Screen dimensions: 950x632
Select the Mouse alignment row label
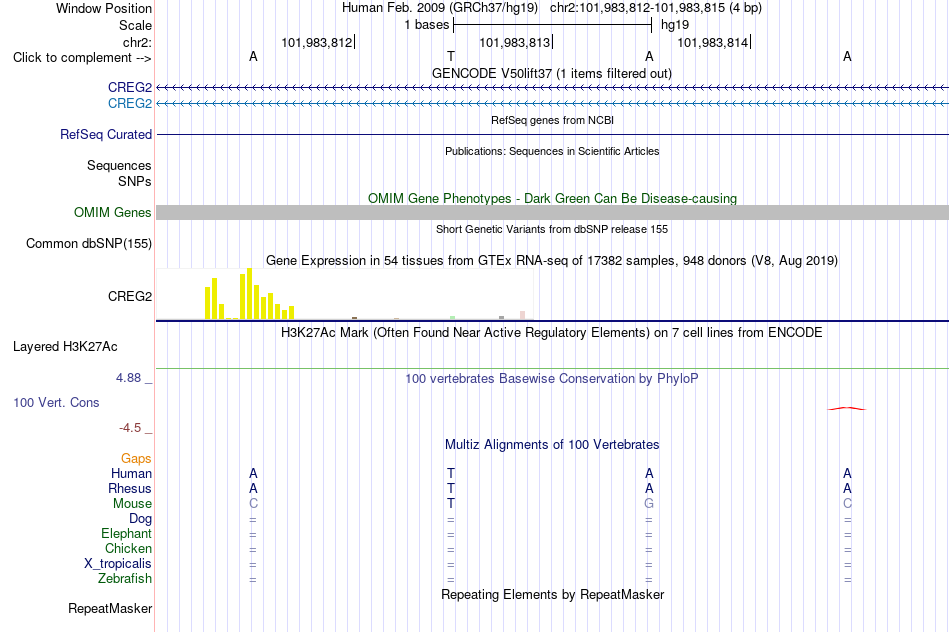(132, 504)
